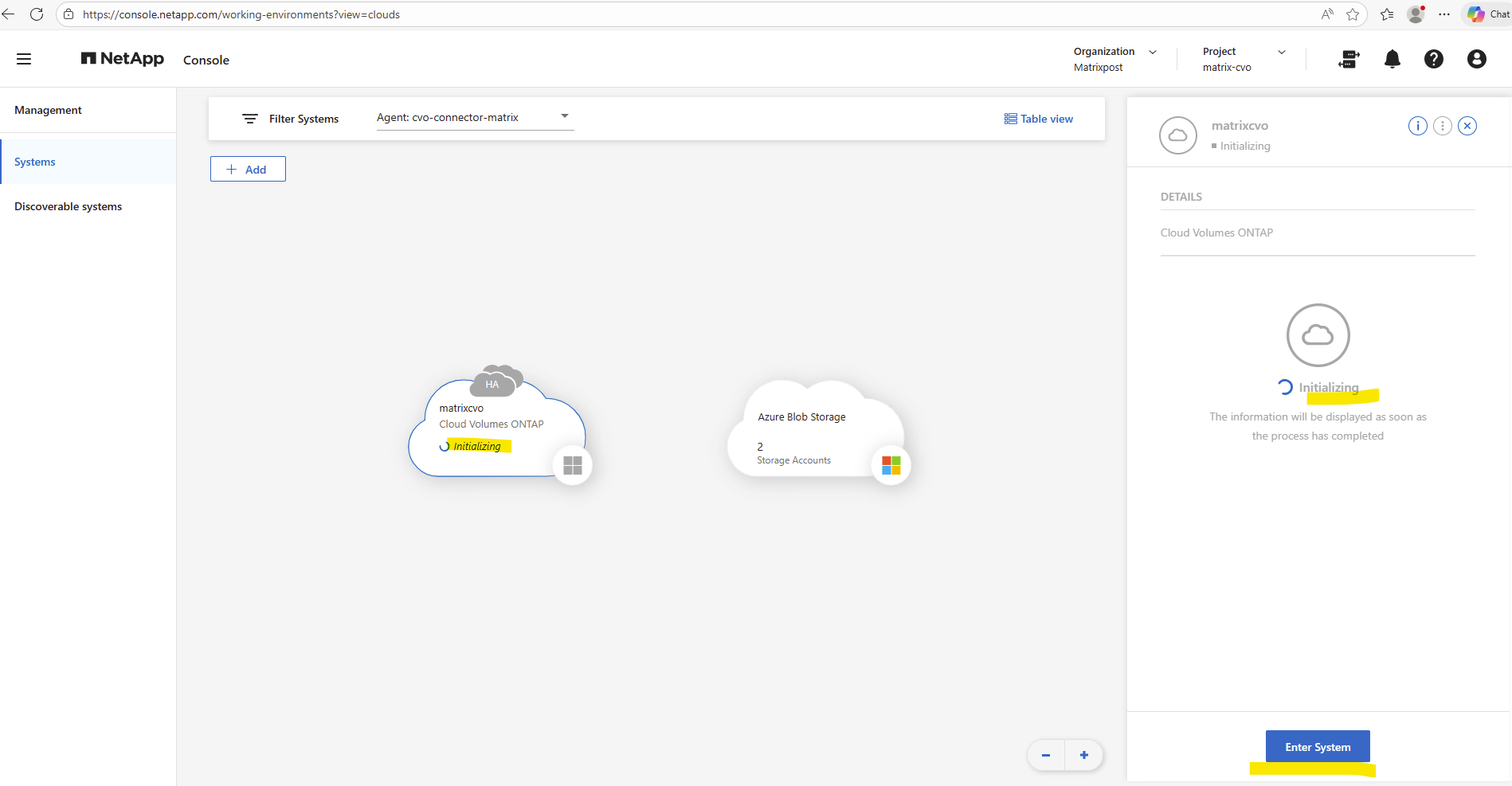This screenshot has height=786, width=1512.
Task: Click the notifications bell icon
Action: 1392,59
